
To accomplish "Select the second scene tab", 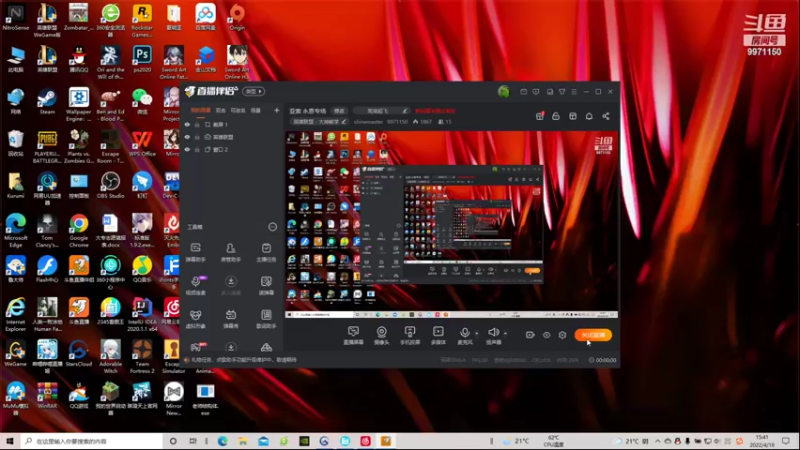I will coord(220,110).
